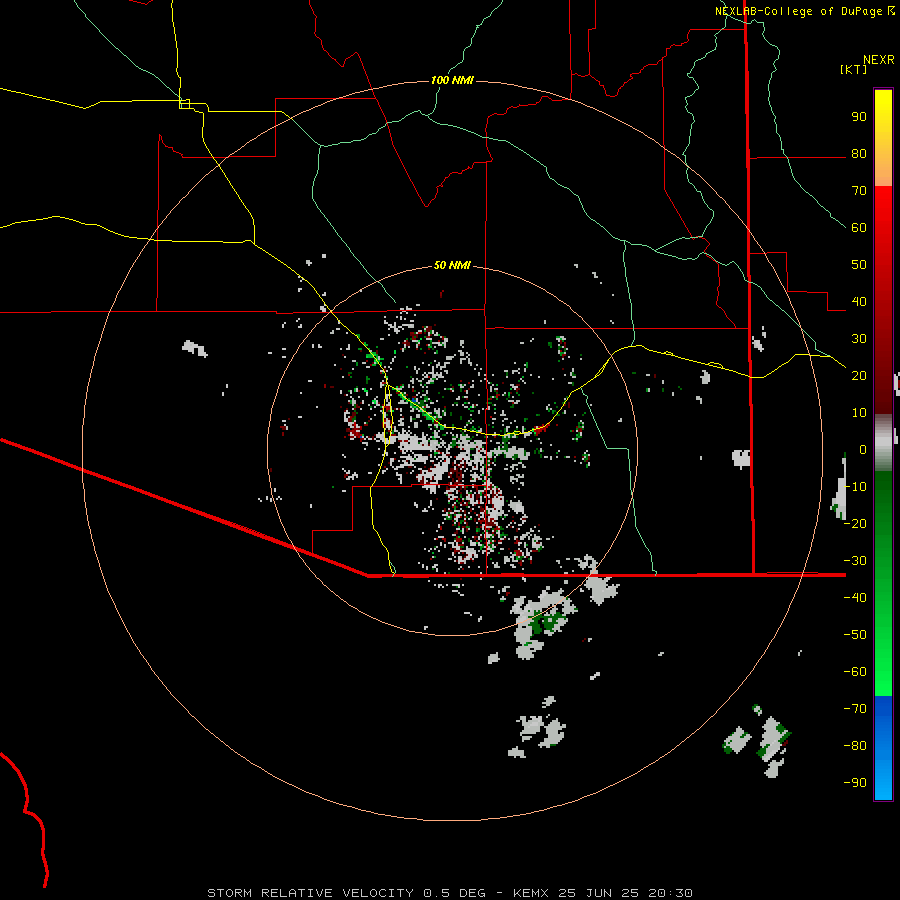The width and height of the screenshot is (900, 900).
Task: Click the -20 value on the velocity scale
Action: point(855,524)
